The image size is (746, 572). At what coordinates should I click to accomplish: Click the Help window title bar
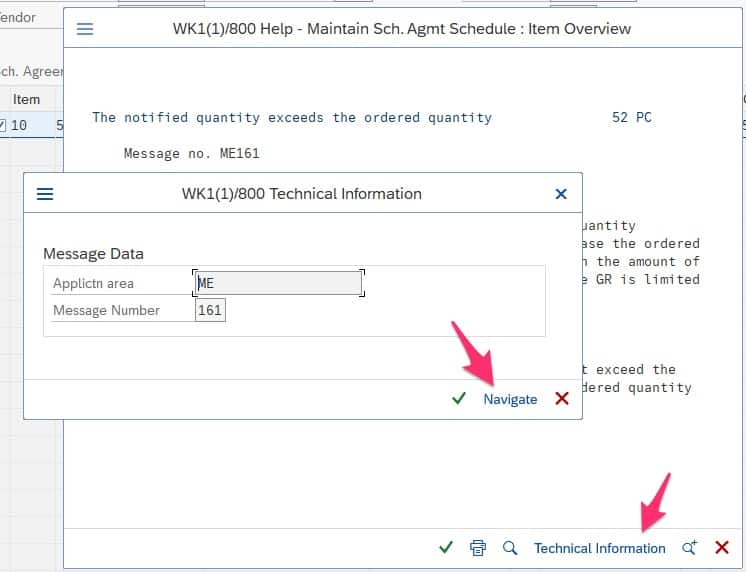click(401, 29)
